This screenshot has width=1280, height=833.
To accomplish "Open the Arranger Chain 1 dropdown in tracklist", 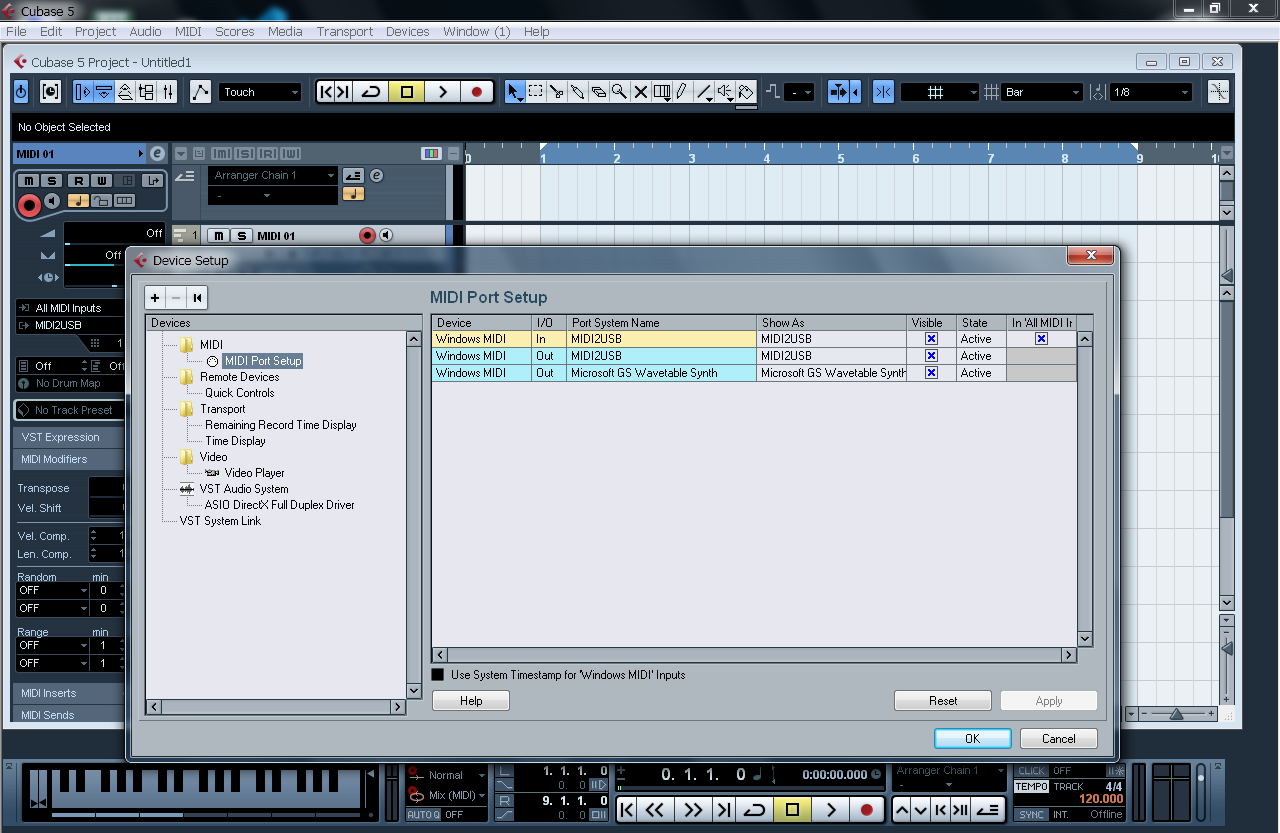I will 274,176.
